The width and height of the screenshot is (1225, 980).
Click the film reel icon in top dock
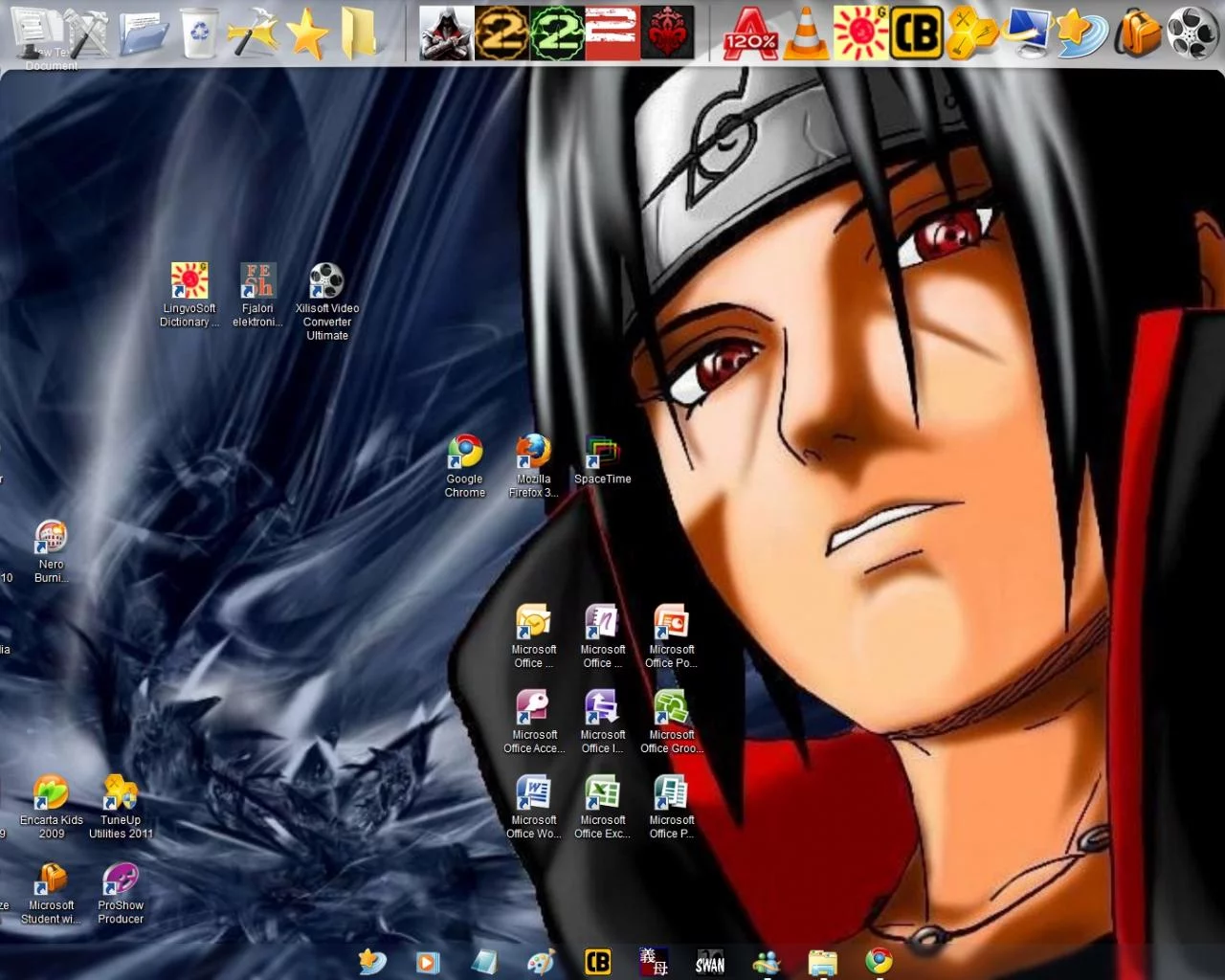(x=1192, y=33)
